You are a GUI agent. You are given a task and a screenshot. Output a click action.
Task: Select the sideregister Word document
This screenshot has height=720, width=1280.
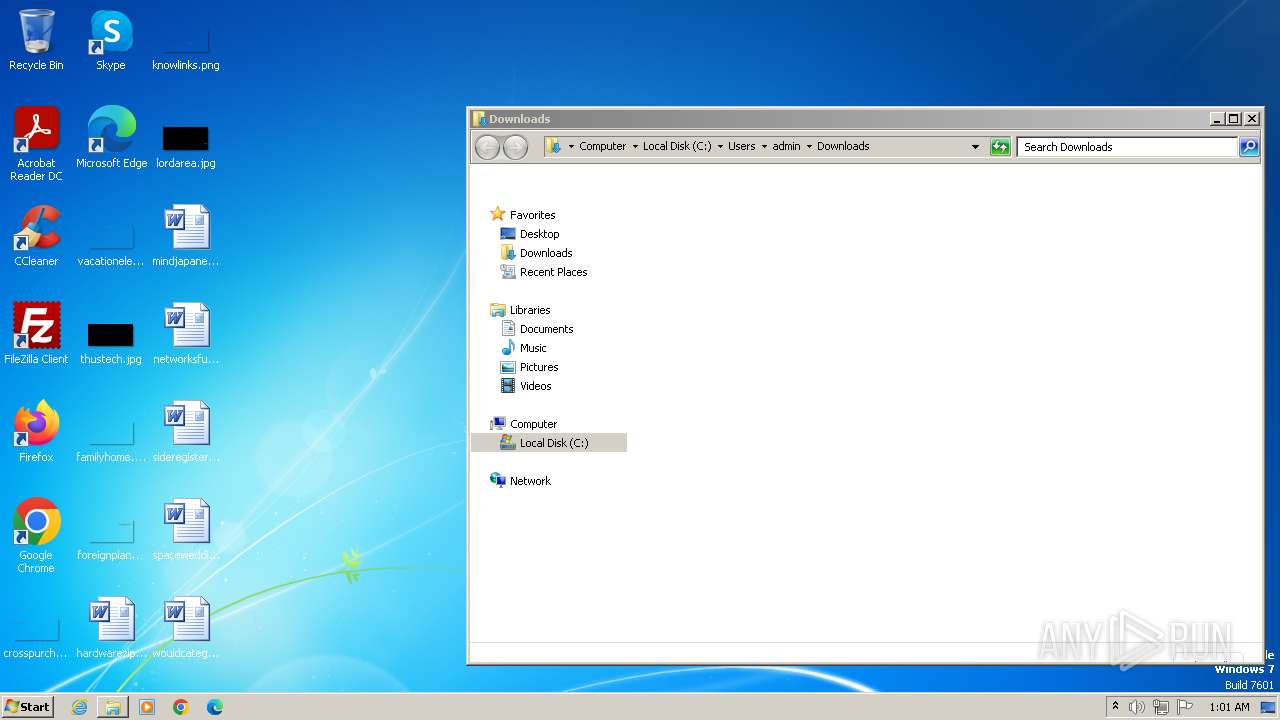(186, 432)
